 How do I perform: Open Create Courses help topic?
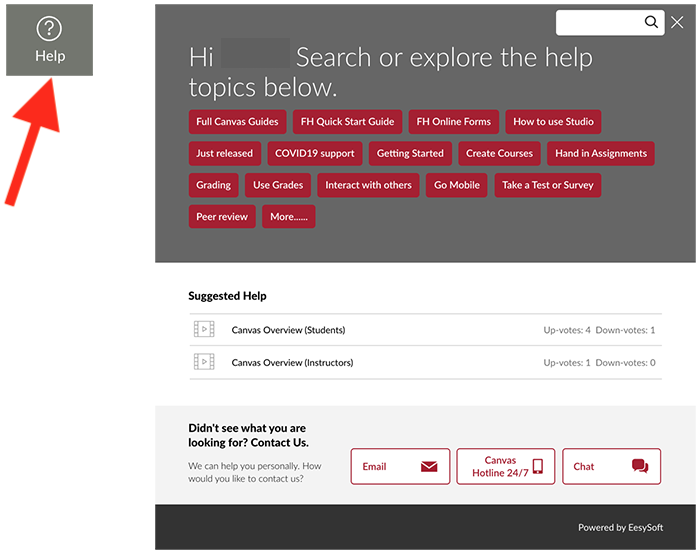(499, 153)
